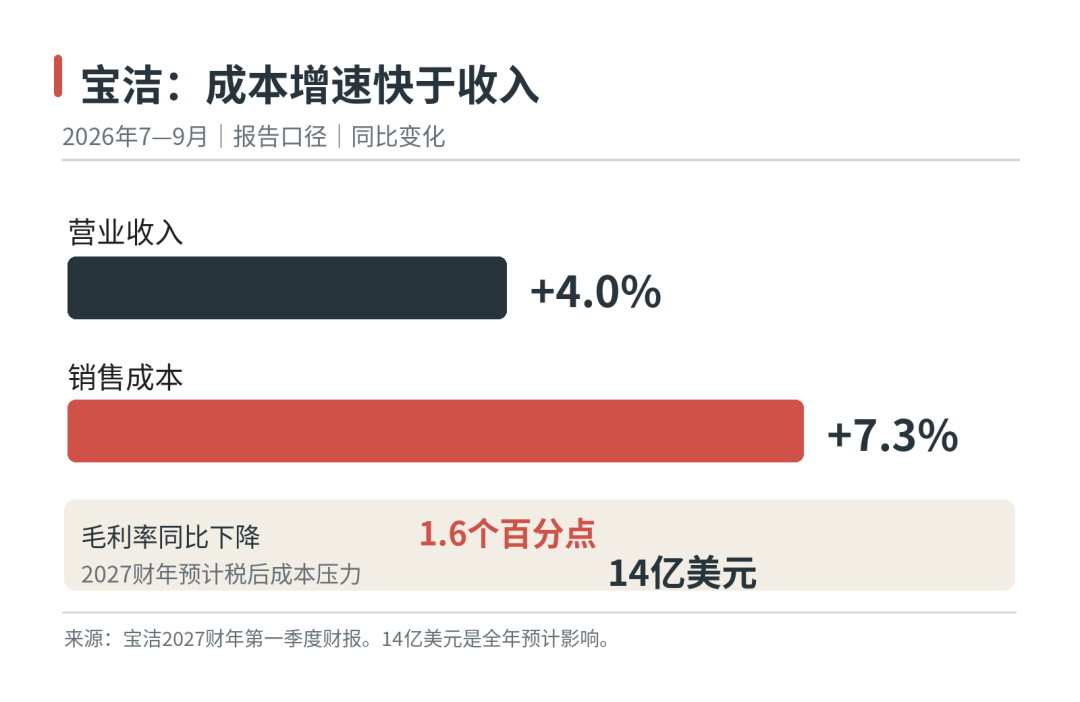Select the red 销售成本 bar
1080x702 pixels.
(435, 431)
